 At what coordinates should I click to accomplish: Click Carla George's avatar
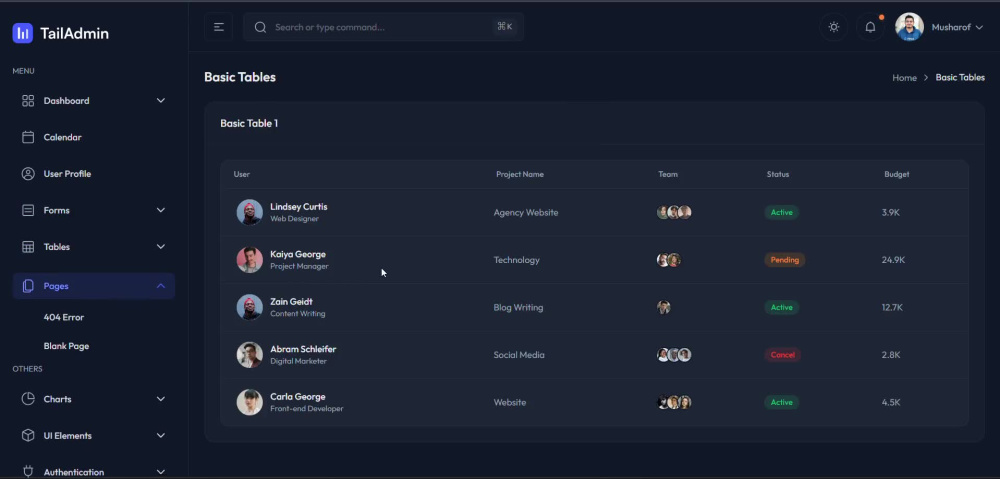pos(249,402)
